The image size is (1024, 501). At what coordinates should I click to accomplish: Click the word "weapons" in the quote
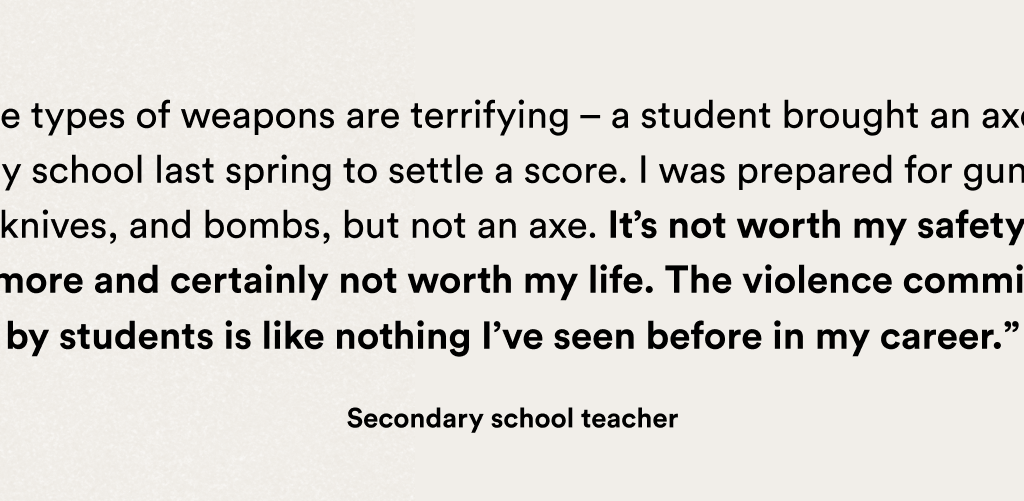(257, 117)
